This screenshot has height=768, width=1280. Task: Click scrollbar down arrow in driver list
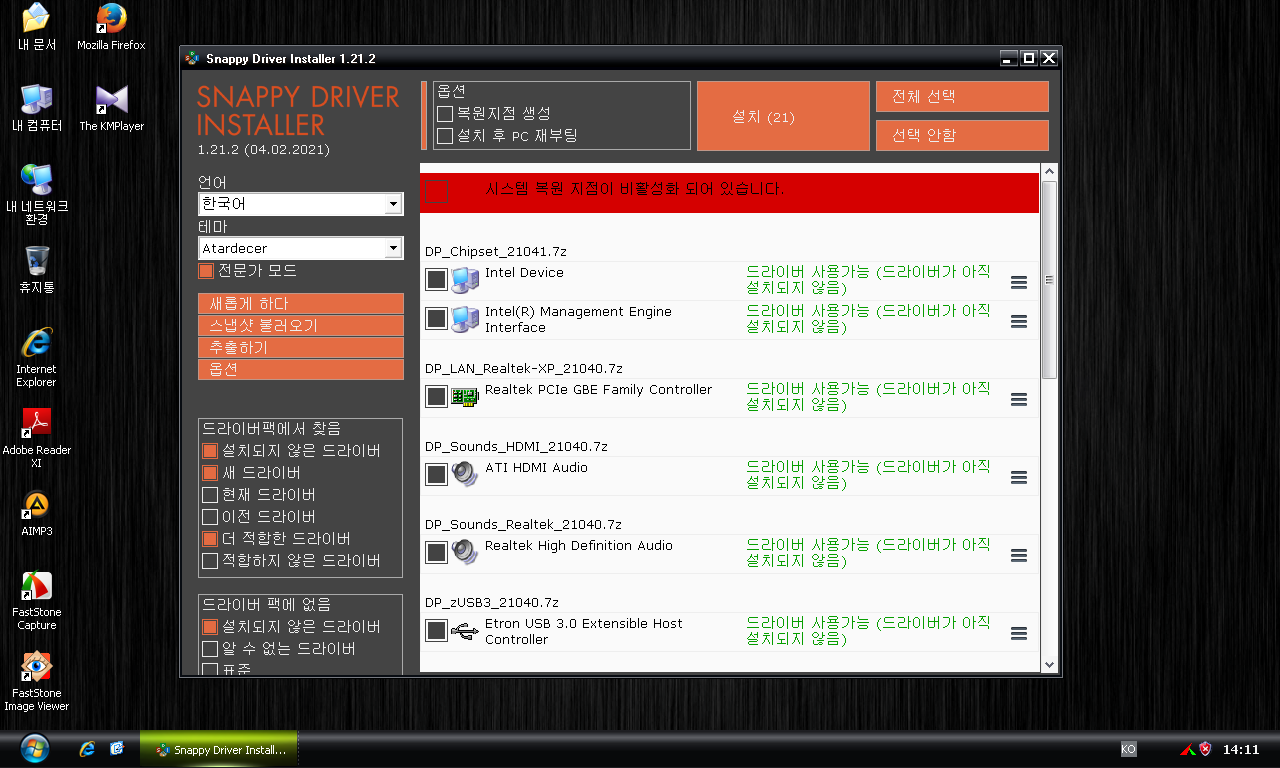tap(1049, 664)
